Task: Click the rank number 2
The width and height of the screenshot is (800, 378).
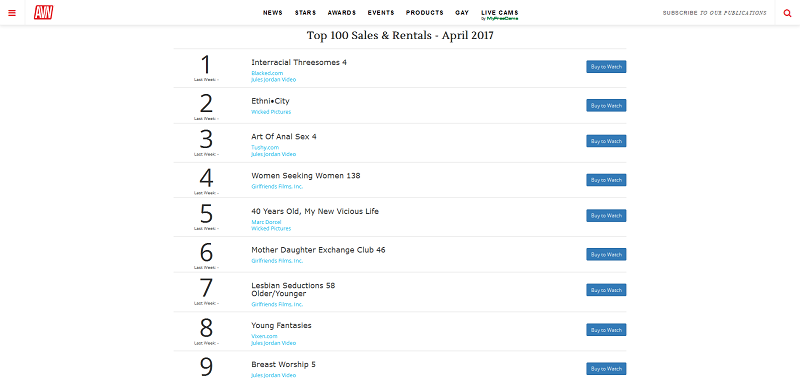Action: [206, 104]
